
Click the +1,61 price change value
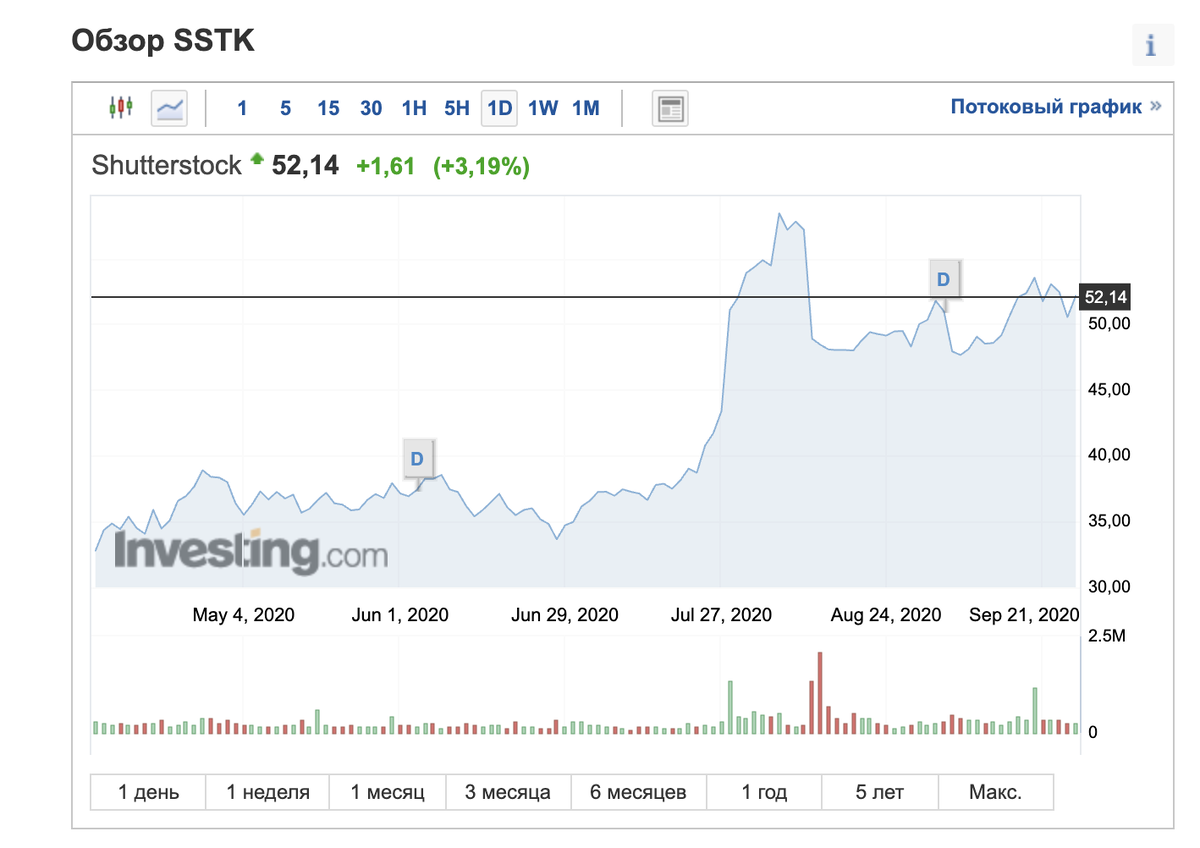pyautogui.click(x=385, y=166)
